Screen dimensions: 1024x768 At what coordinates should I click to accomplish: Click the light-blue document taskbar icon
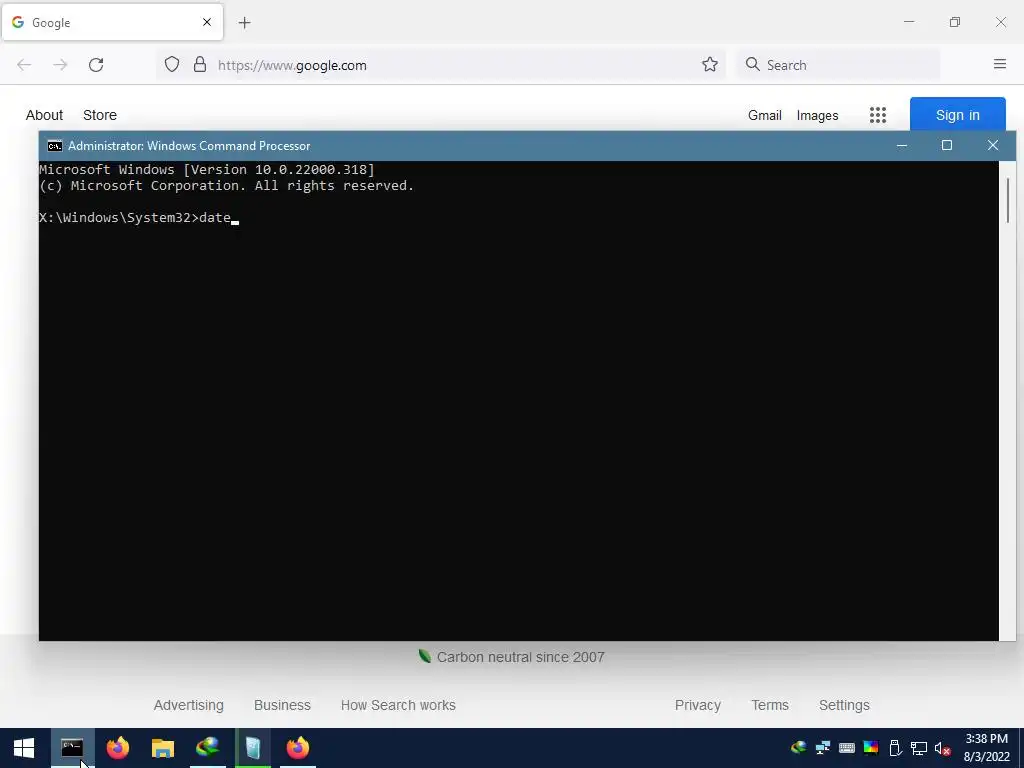[x=253, y=748]
